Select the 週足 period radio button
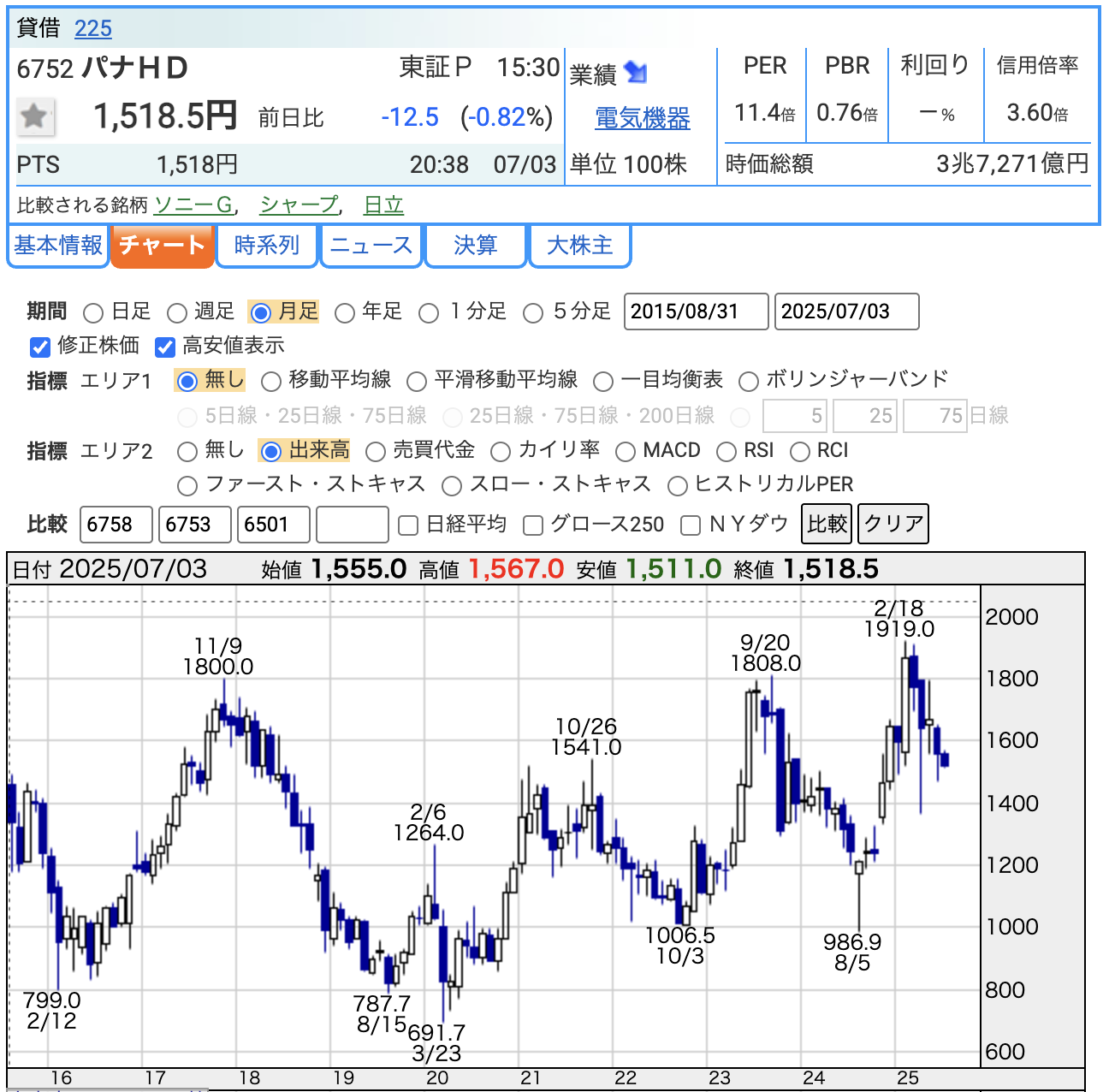The width and height of the screenshot is (1109, 1092). click(176, 312)
